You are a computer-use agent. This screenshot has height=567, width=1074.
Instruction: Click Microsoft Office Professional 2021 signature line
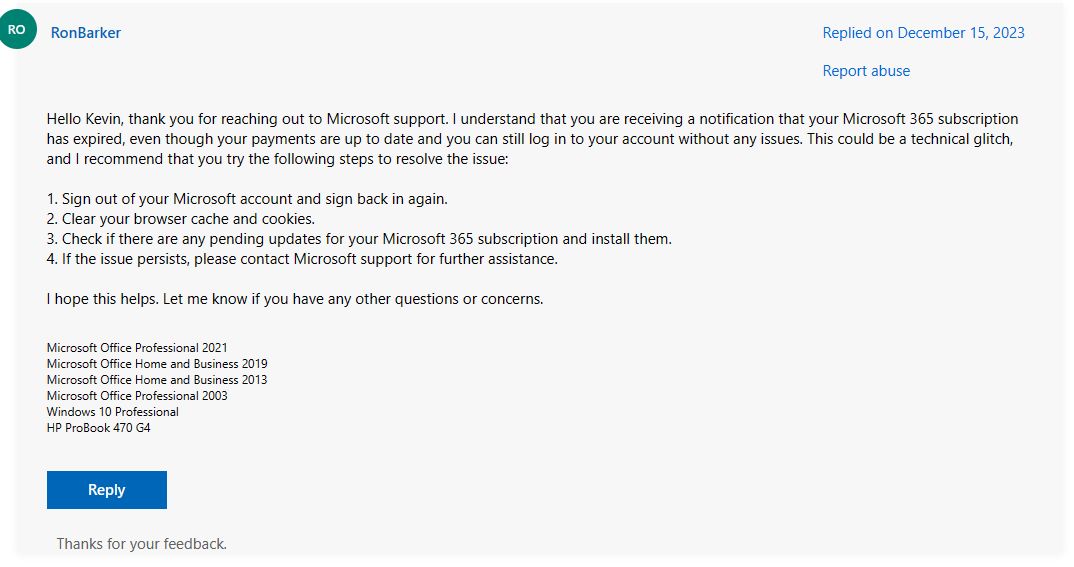[137, 348]
